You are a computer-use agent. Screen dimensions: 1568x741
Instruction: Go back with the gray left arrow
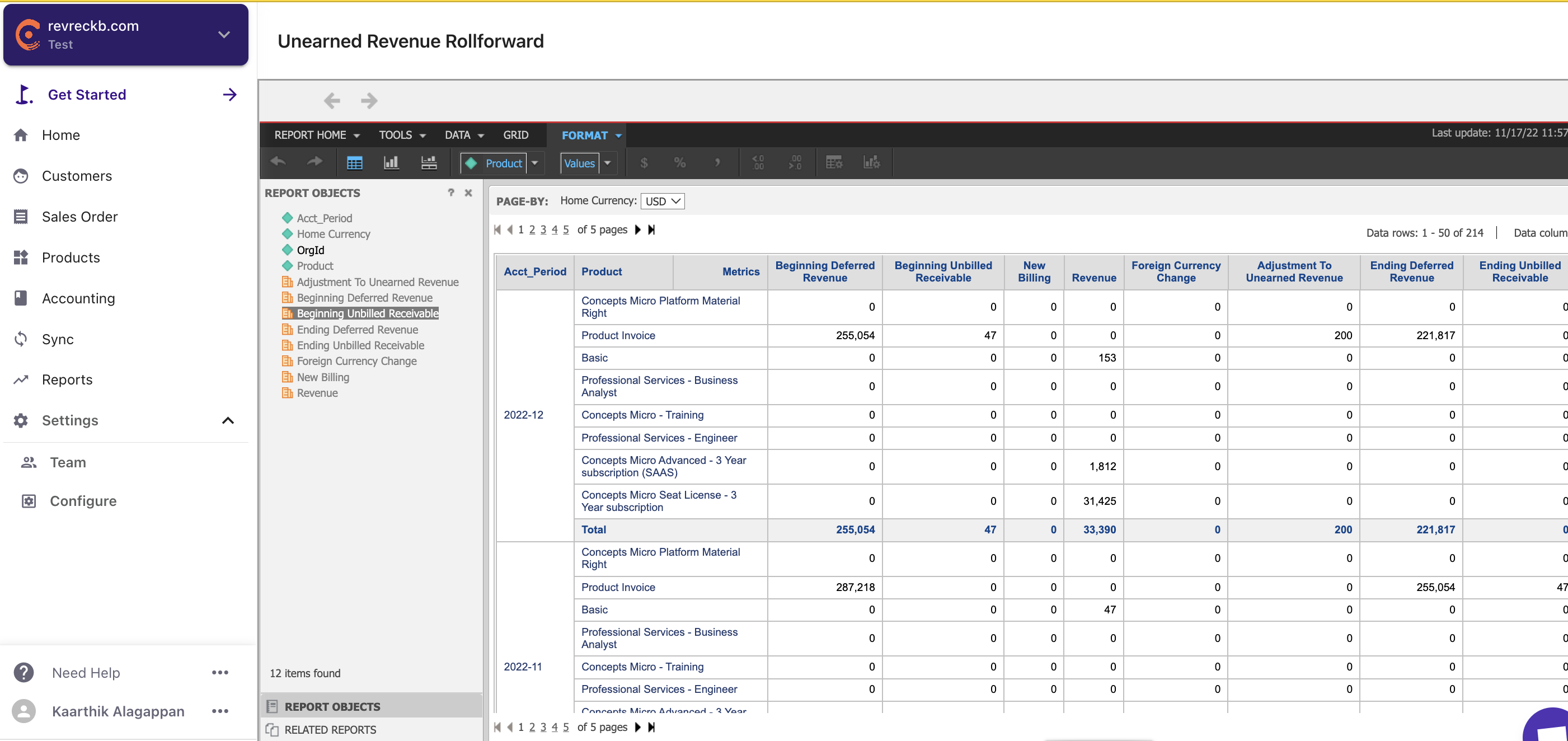(x=332, y=101)
